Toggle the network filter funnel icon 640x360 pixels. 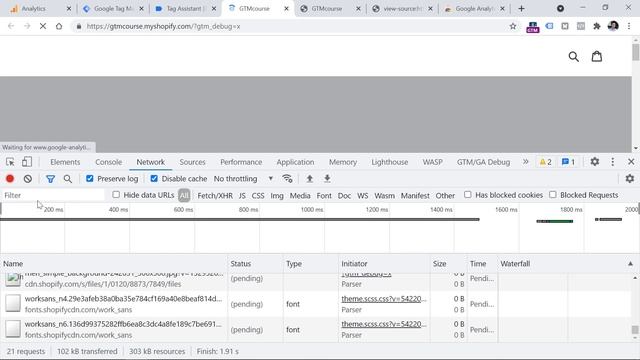[50, 179]
